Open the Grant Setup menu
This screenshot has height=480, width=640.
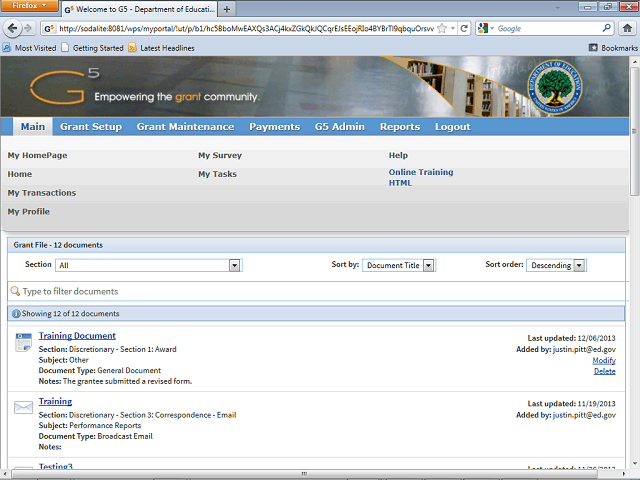tap(91, 127)
